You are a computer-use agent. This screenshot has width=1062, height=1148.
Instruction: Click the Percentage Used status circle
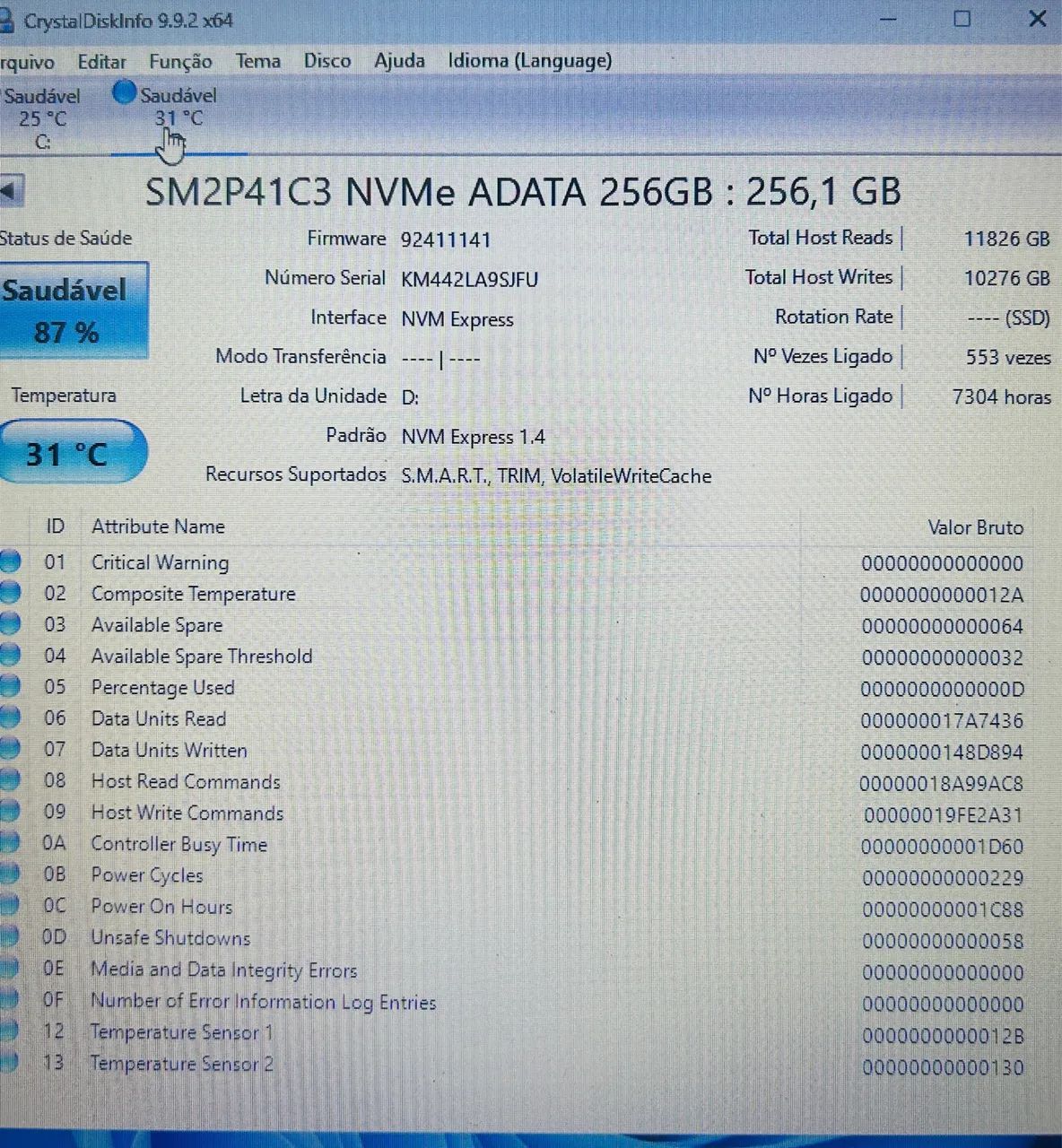(x=9, y=688)
